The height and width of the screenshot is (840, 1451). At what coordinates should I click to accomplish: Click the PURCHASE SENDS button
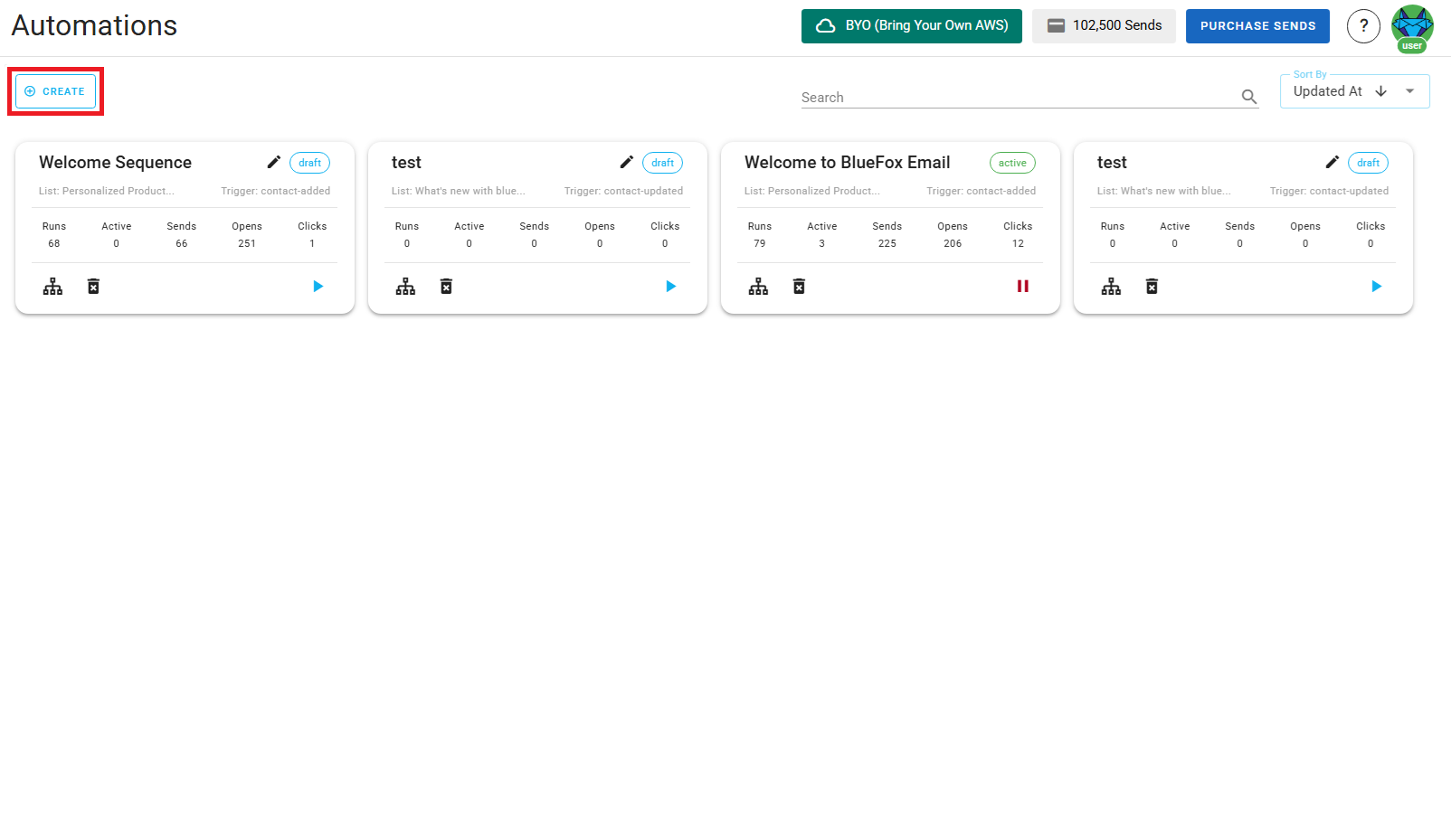point(1257,25)
